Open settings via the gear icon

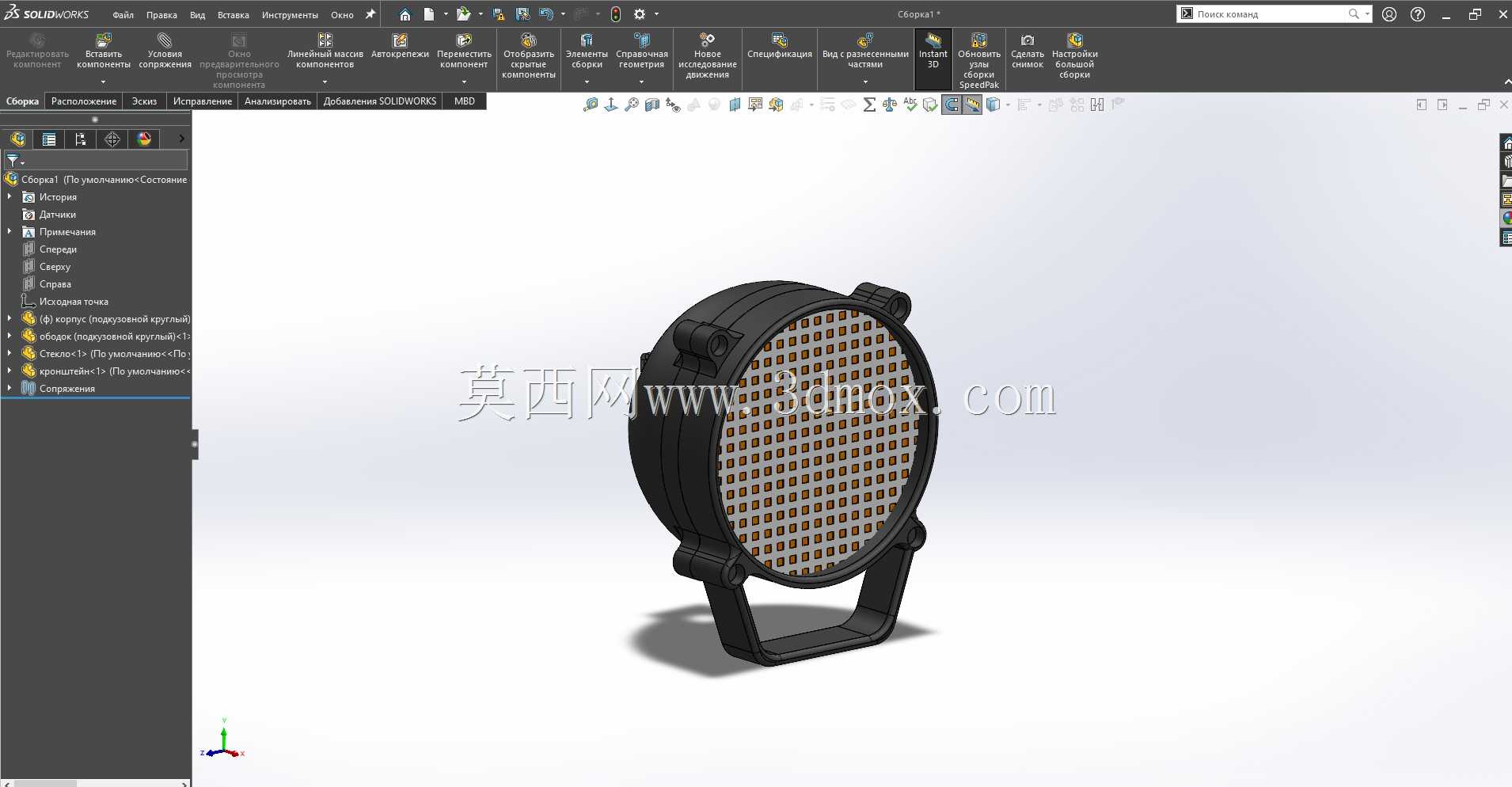[640, 14]
